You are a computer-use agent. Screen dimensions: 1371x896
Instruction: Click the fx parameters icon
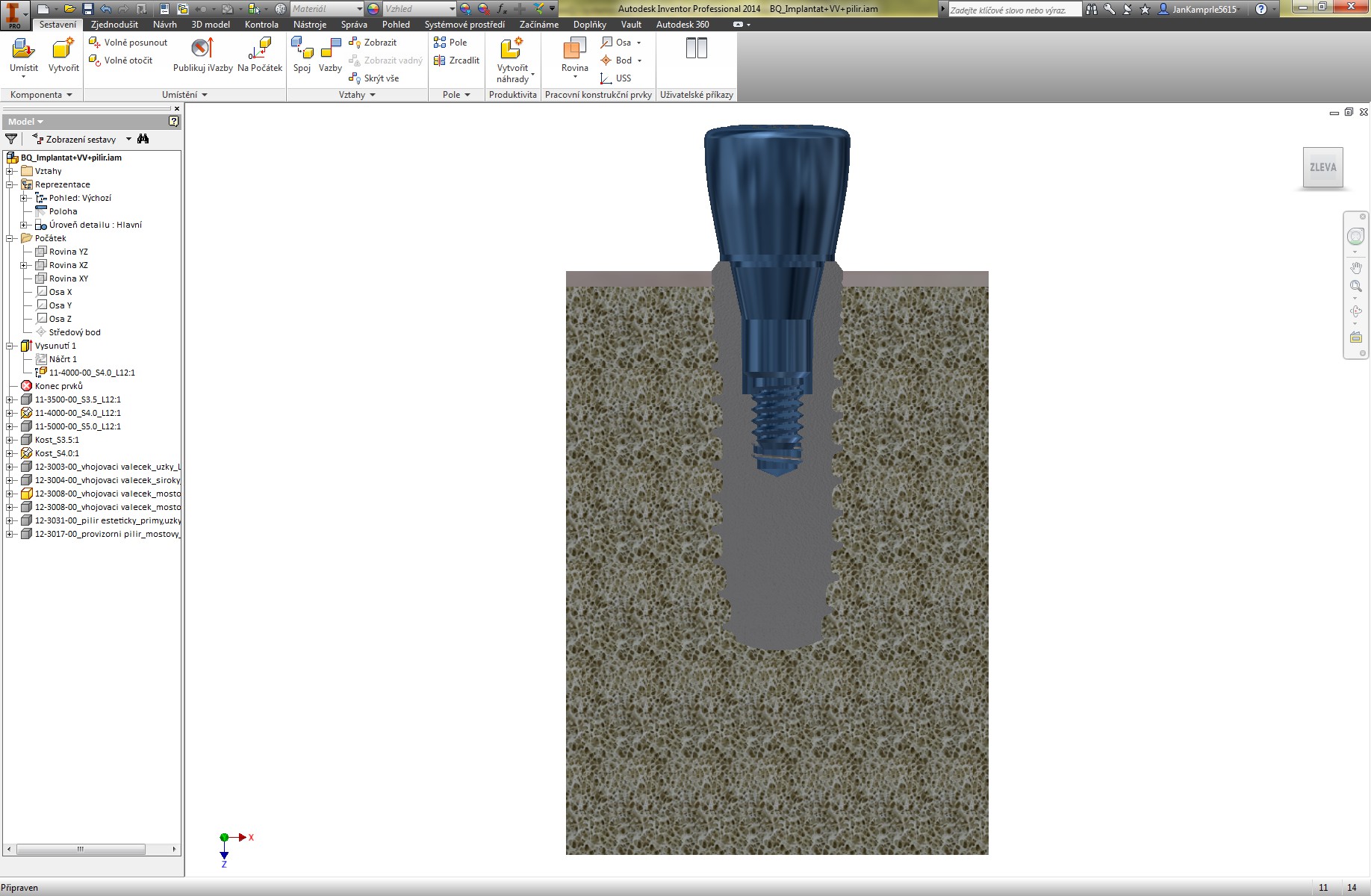[x=502, y=9]
